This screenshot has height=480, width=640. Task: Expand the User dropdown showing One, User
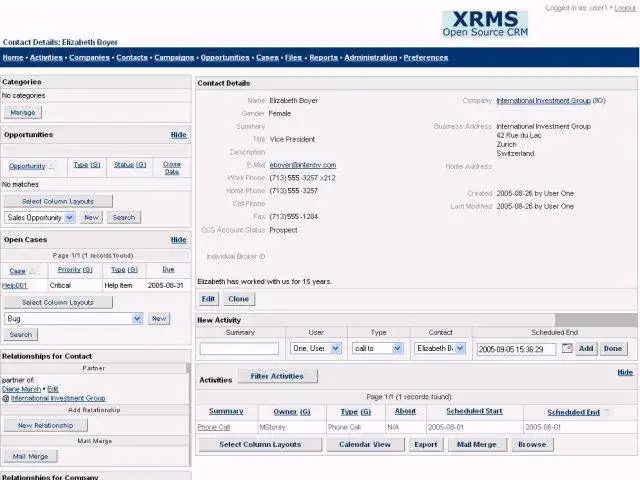(316, 349)
